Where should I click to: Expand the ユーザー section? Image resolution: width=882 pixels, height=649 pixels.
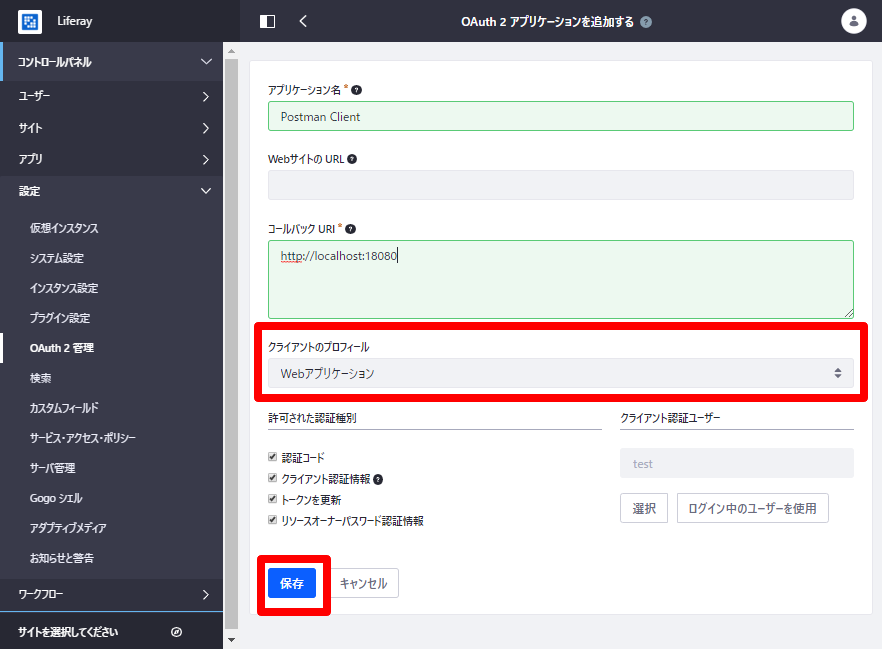coord(110,96)
